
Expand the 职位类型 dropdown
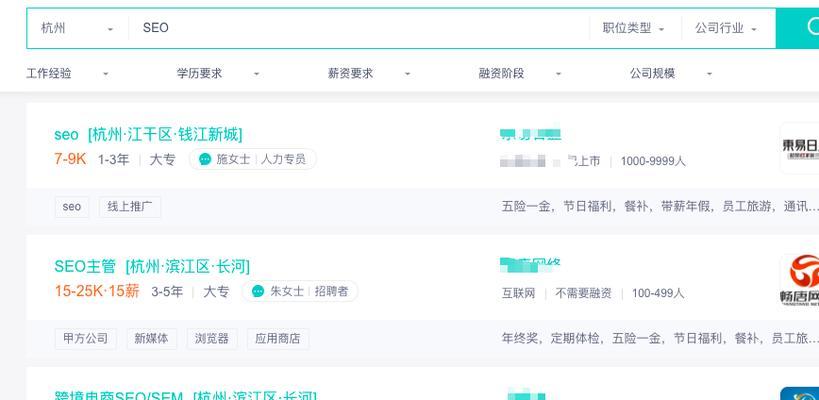pos(634,28)
